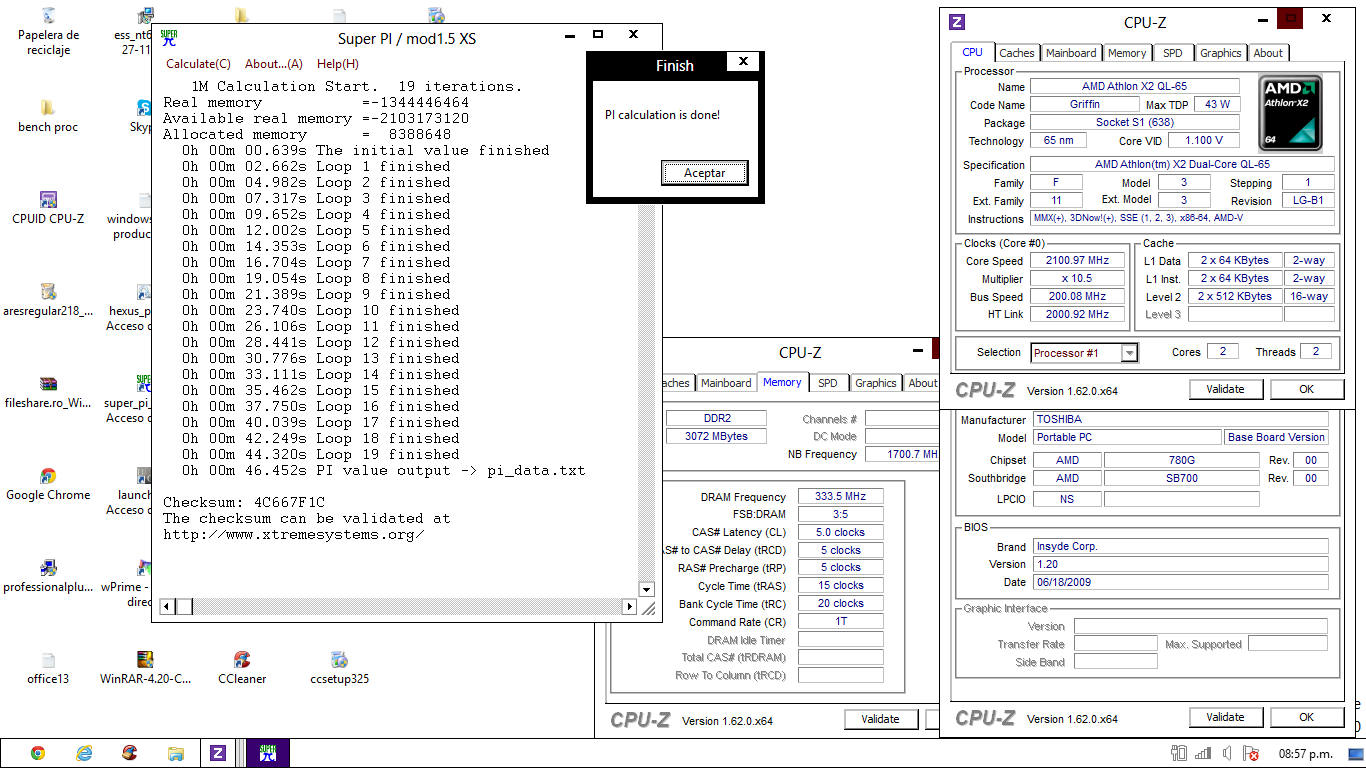Screen dimensions: 1366x768
Task: Click the Checksum: 4C667F1C line
Action: (244, 503)
